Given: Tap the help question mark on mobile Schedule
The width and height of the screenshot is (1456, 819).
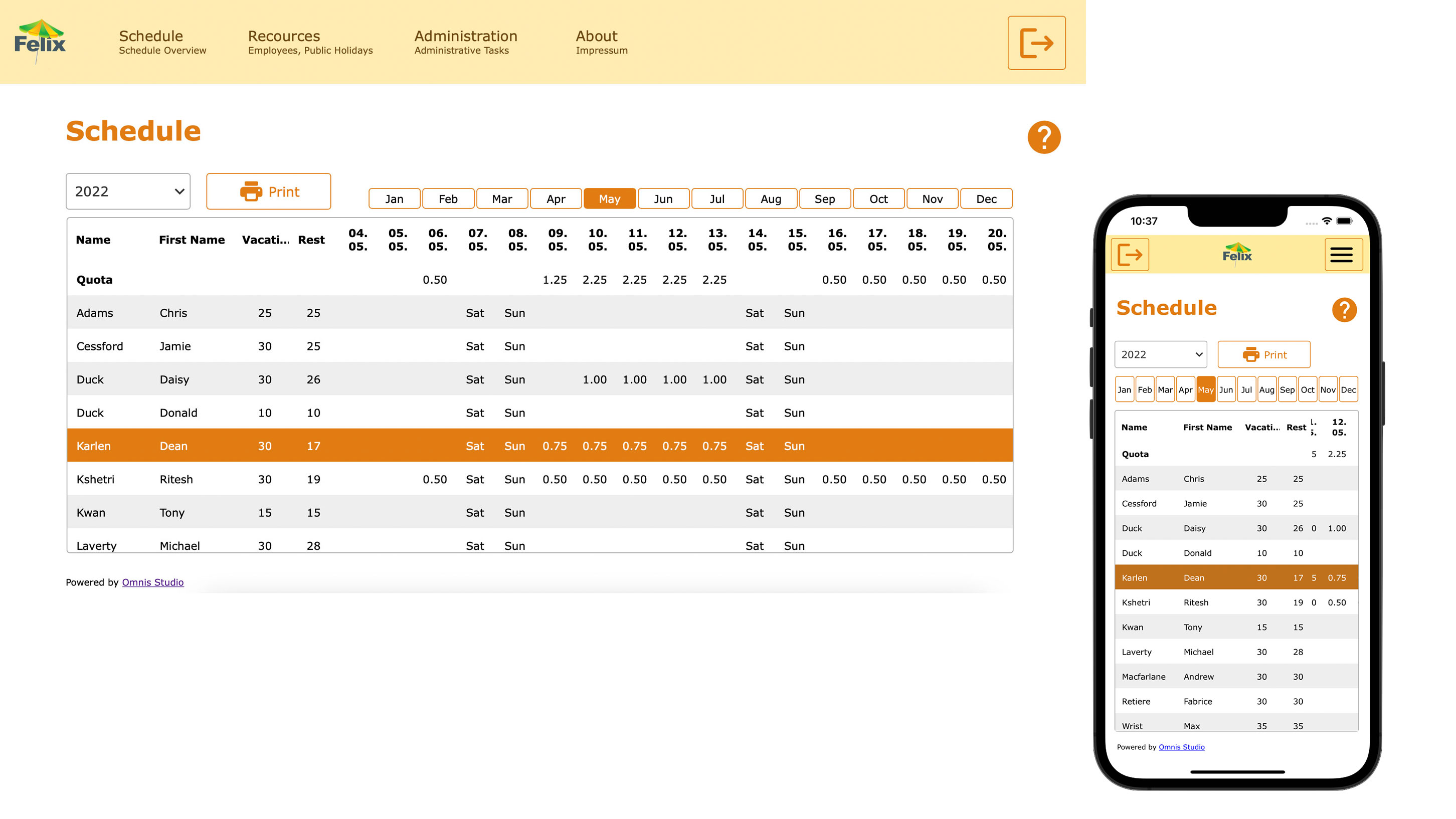Looking at the screenshot, I should point(1344,309).
